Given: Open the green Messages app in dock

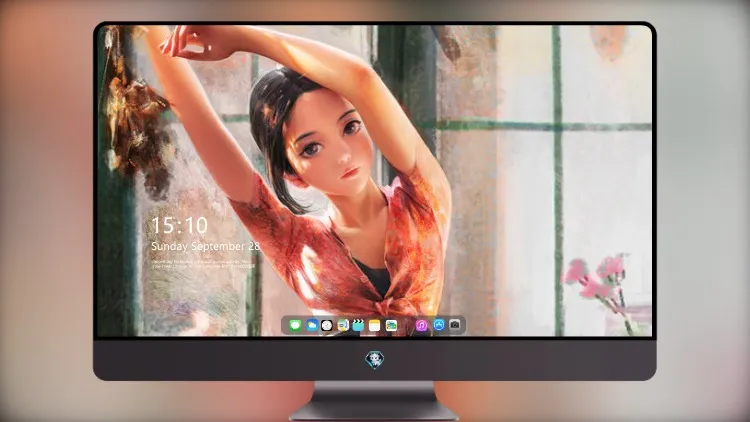Looking at the screenshot, I should coord(295,326).
